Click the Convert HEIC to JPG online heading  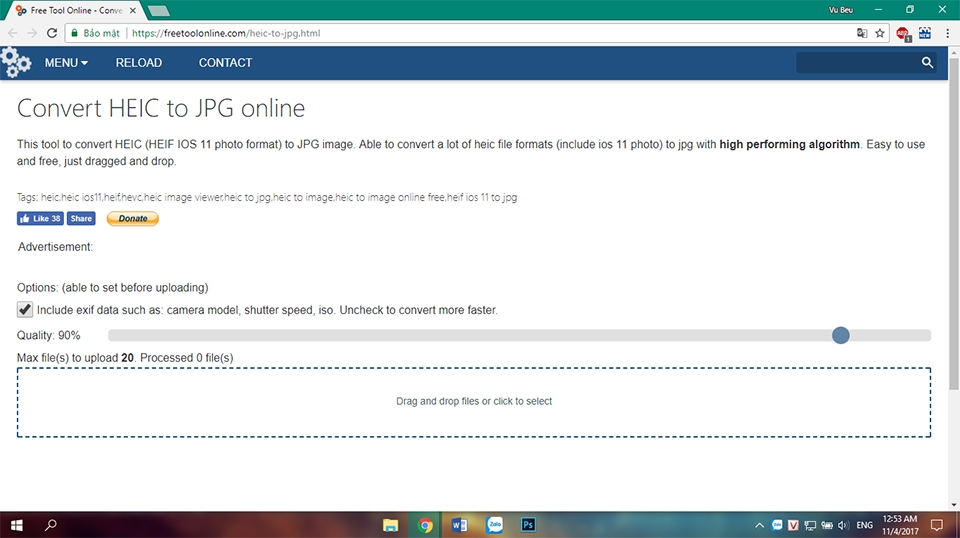click(161, 108)
